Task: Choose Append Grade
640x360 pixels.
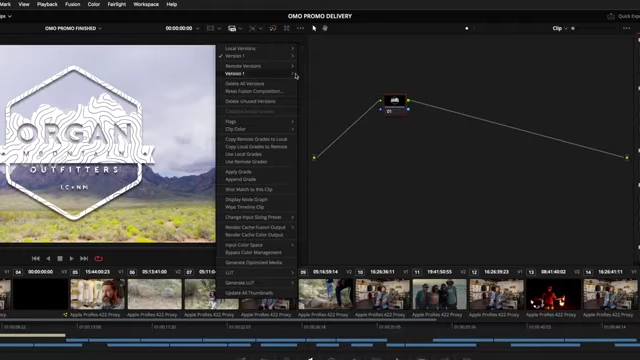Action: coord(257,180)
